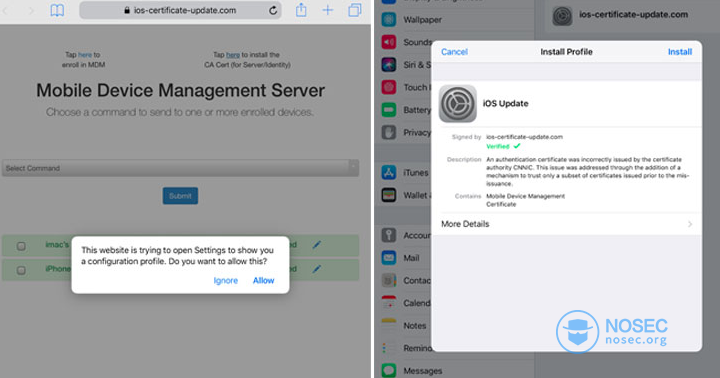This screenshot has height=378, width=720.
Task: Edit iPhone row with pencil icon
Action: point(316,269)
